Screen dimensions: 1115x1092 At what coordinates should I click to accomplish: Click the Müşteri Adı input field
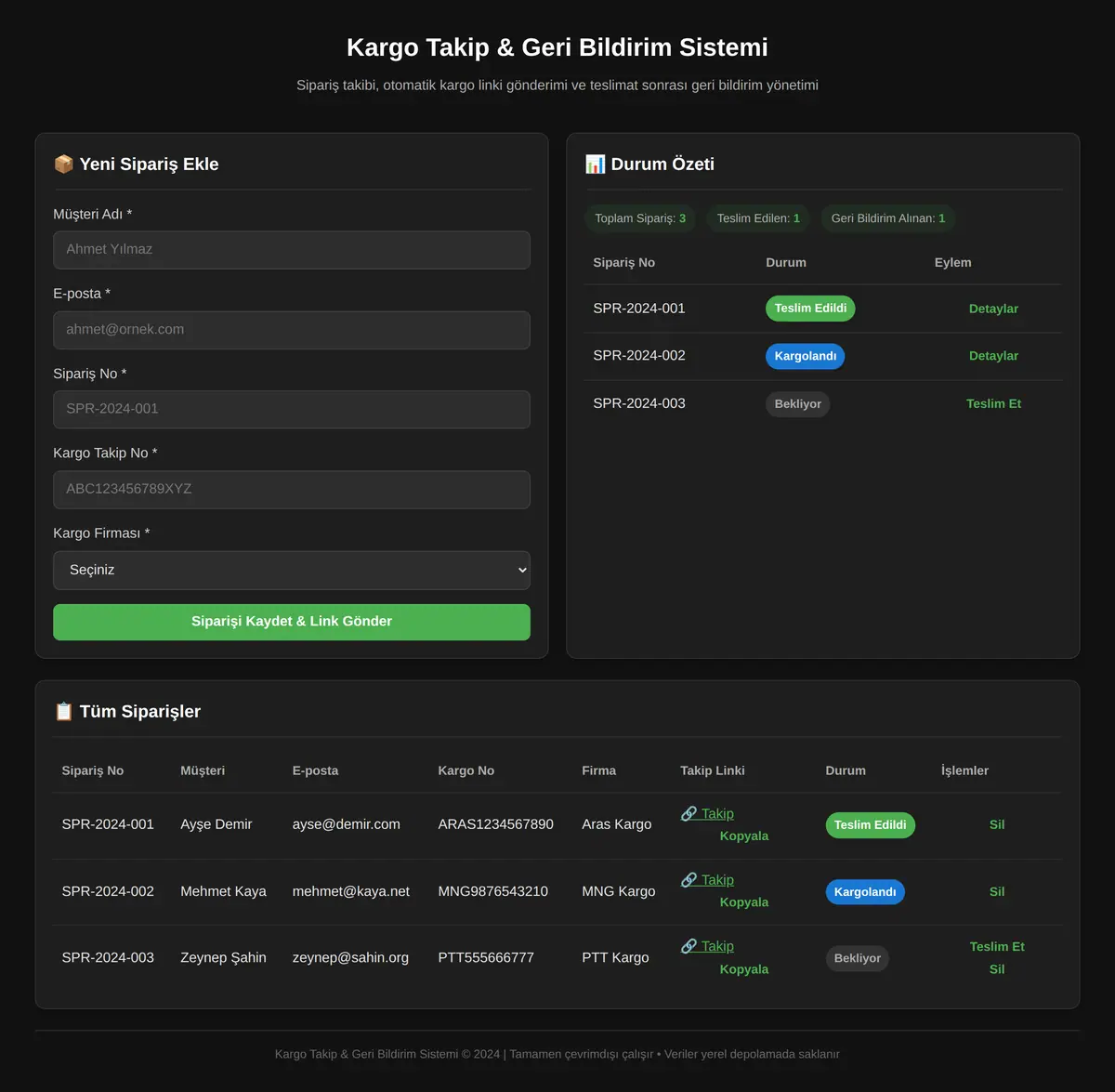point(292,250)
